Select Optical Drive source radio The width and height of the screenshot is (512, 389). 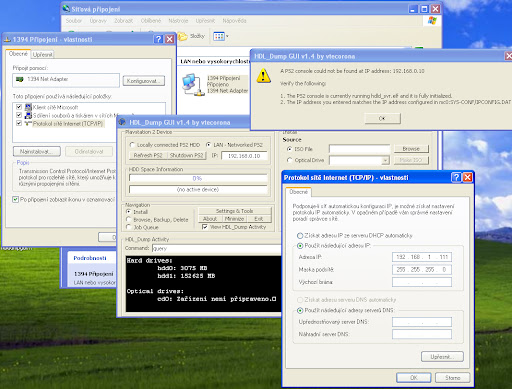point(289,160)
